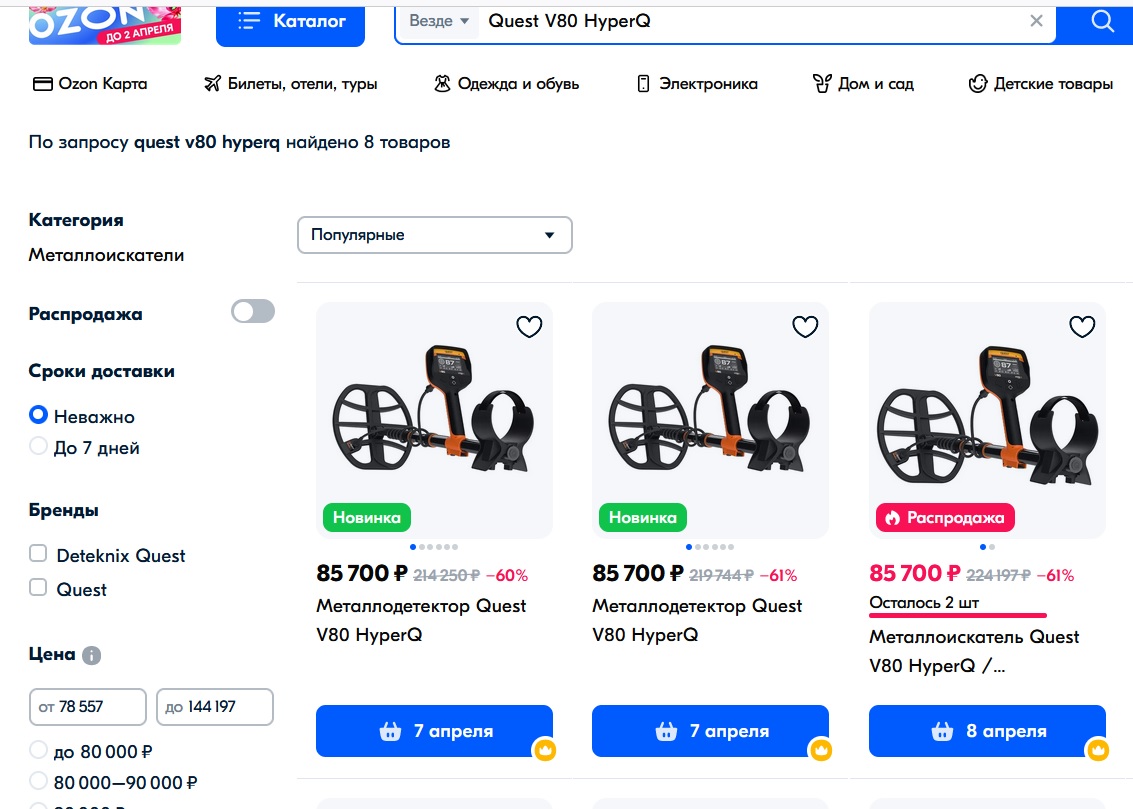The width and height of the screenshot is (1133, 809).
Task: Click the magnifying glass search button
Action: click(1102, 21)
